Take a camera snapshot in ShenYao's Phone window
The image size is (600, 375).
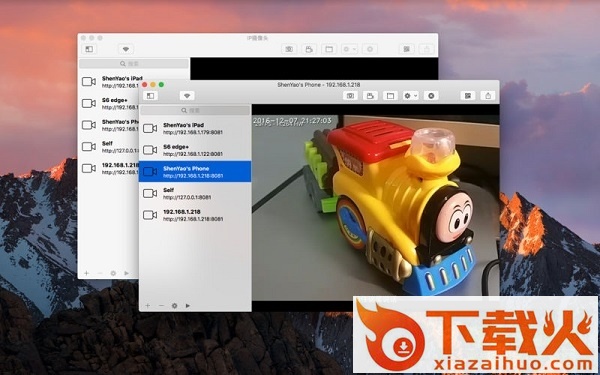coord(350,96)
